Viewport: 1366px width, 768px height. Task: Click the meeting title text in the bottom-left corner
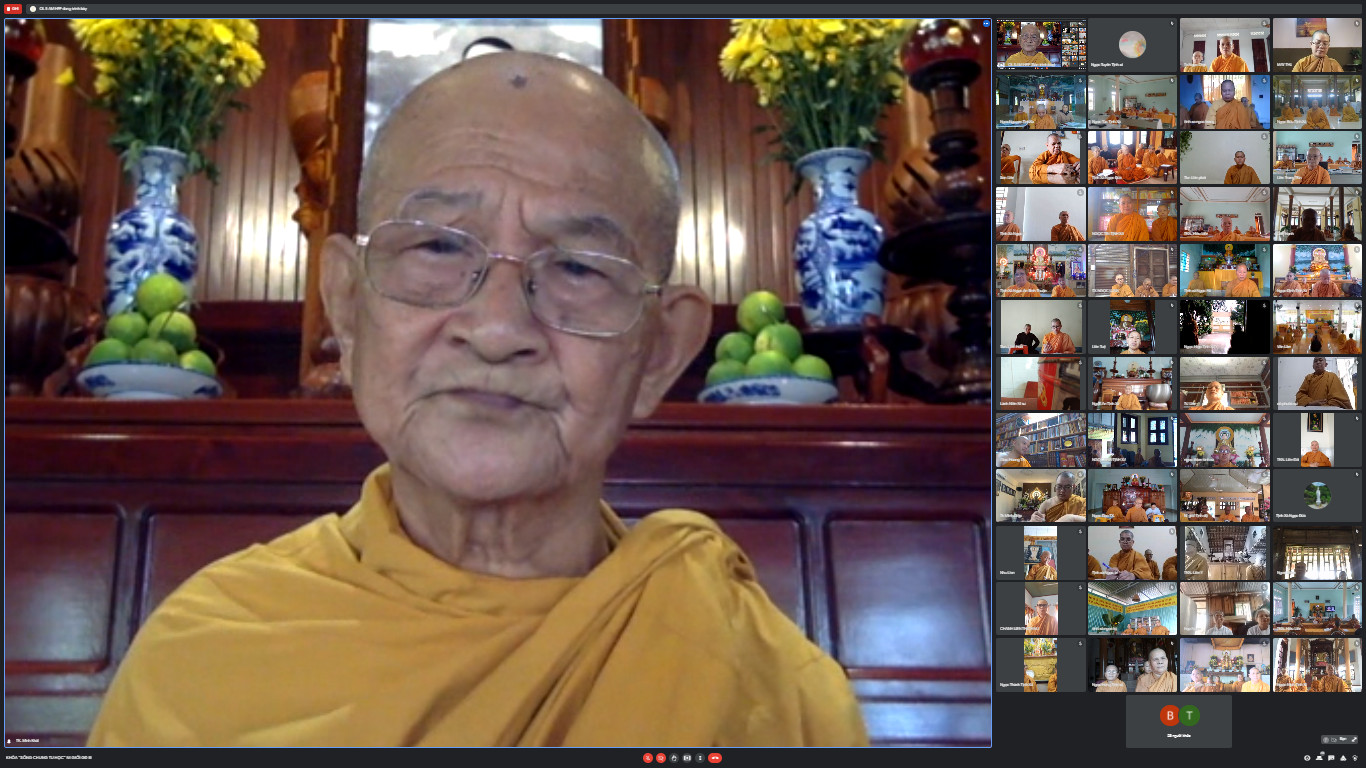coord(49,758)
